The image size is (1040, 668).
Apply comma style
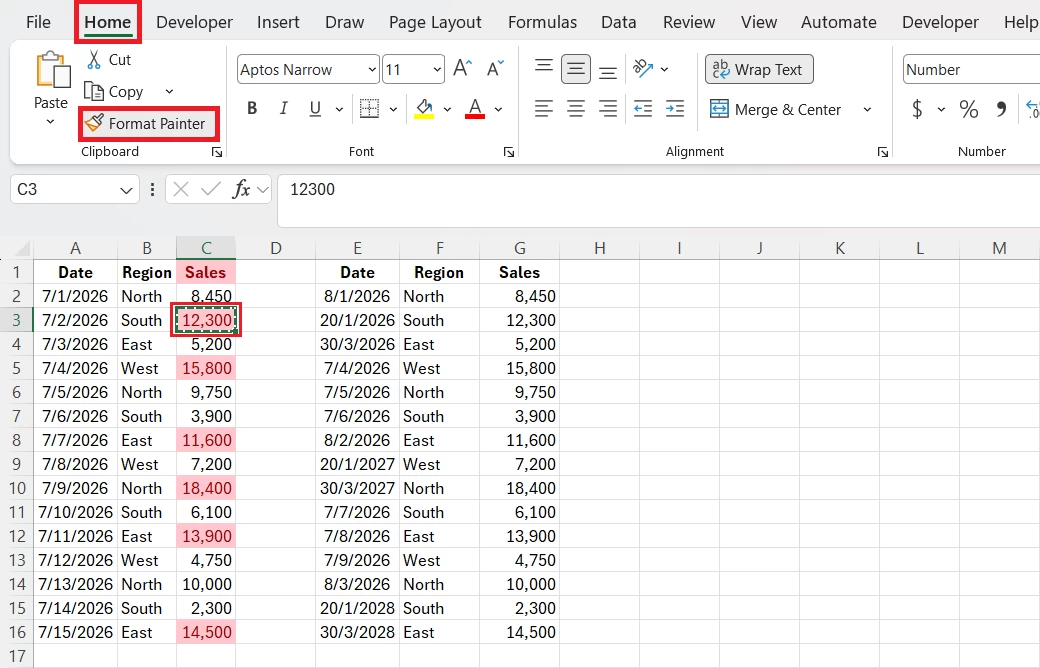click(x=1002, y=109)
